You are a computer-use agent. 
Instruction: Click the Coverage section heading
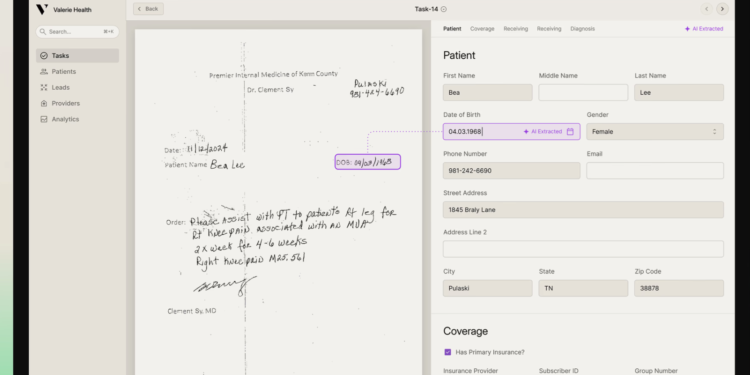(x=465, y=331)
